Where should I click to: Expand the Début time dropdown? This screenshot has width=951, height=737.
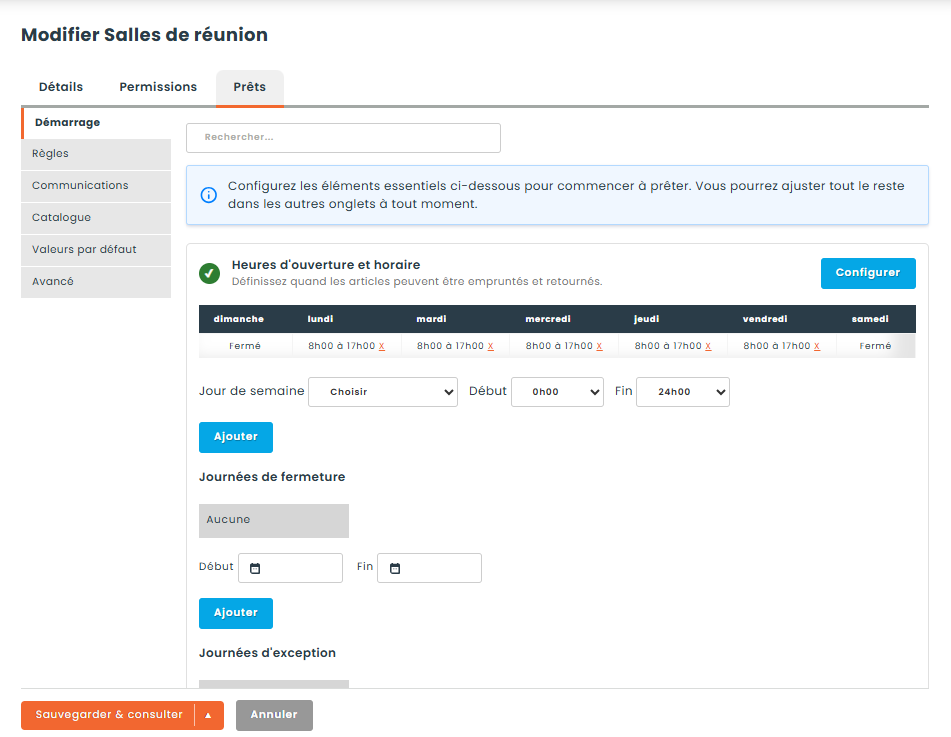[557, 392]
